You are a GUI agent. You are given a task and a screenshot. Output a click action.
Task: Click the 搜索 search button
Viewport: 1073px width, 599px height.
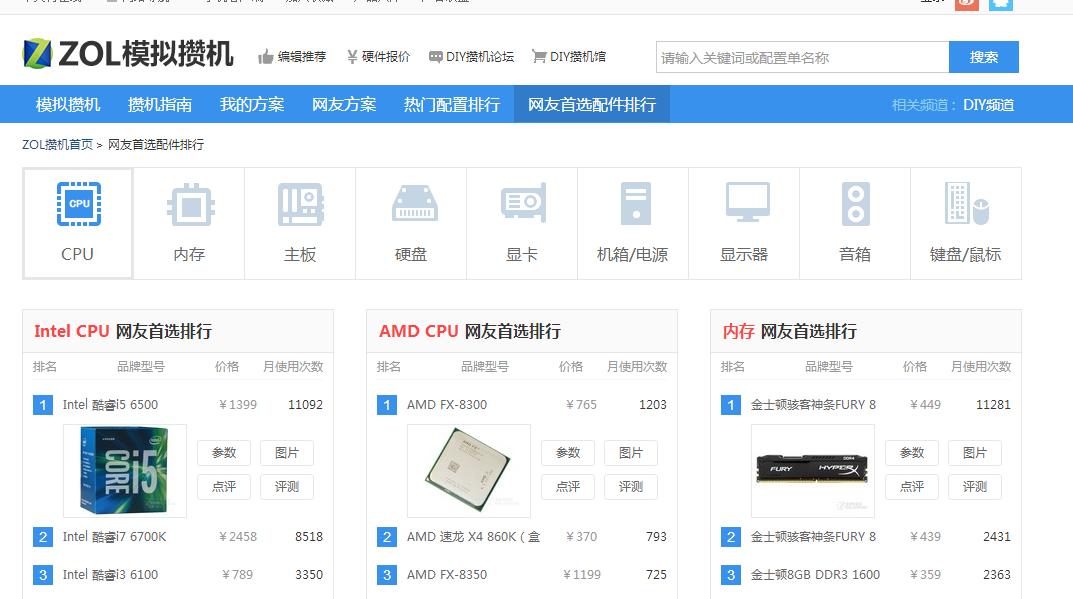pos(984,57)
